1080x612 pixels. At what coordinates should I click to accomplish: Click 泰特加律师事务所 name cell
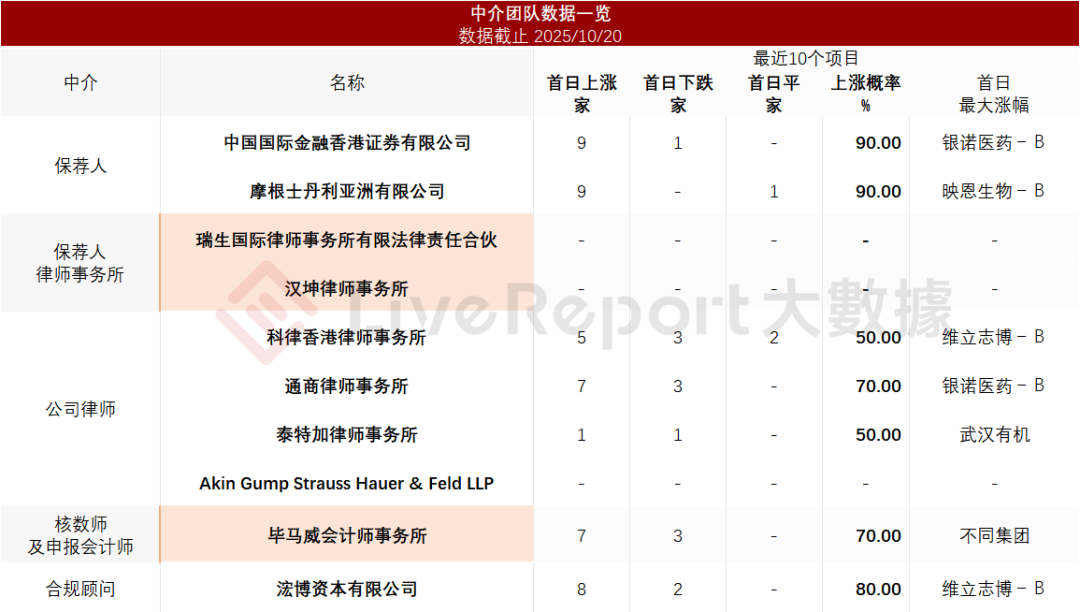[x=346, y=435]
